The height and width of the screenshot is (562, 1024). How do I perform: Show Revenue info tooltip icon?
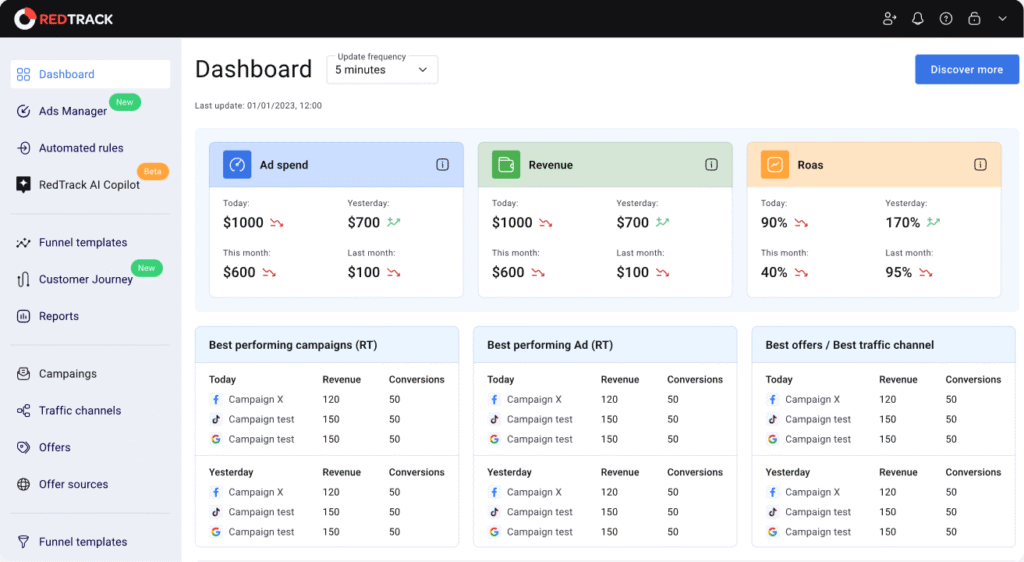(711, 164)
